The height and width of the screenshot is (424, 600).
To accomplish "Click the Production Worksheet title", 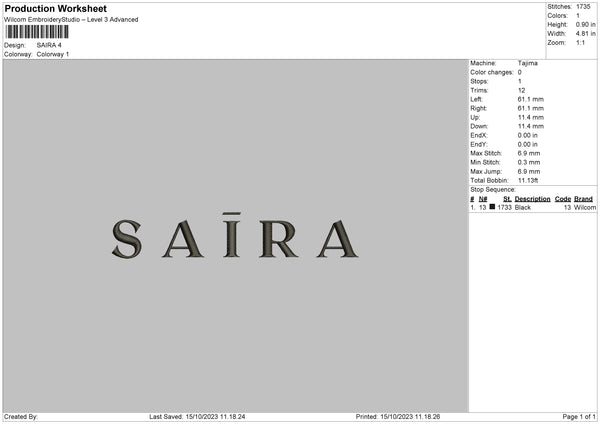I will pyautogui.click(x=55, y=8).
